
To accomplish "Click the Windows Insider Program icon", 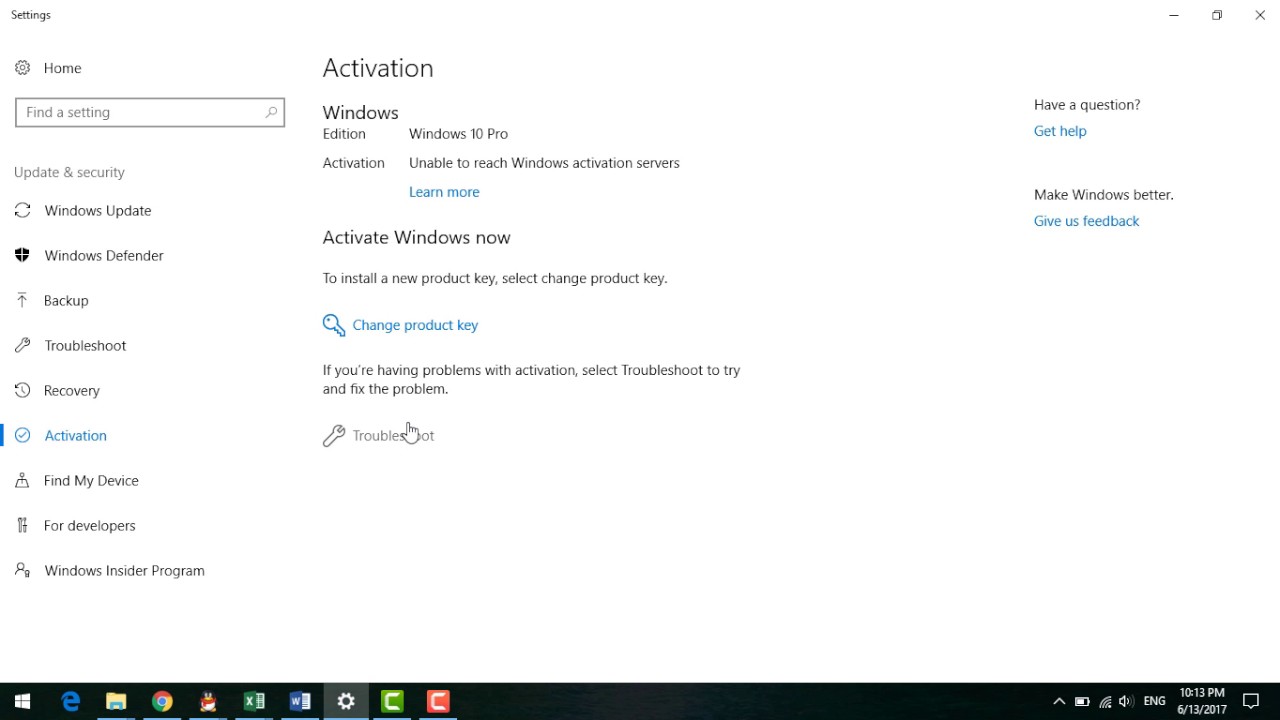I will click(x=22, y=570).
